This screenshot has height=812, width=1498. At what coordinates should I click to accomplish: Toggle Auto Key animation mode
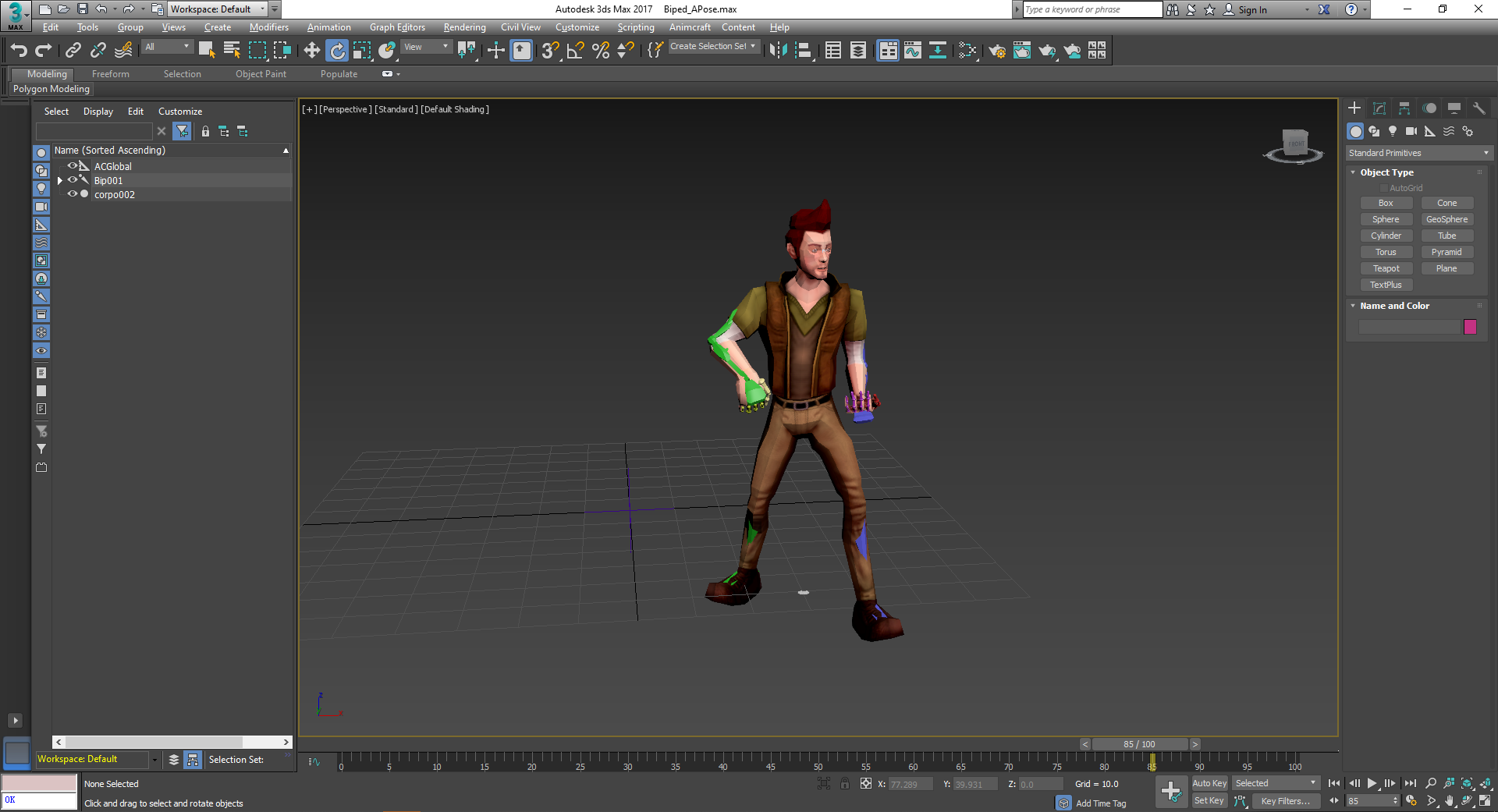click(1209, 783)
